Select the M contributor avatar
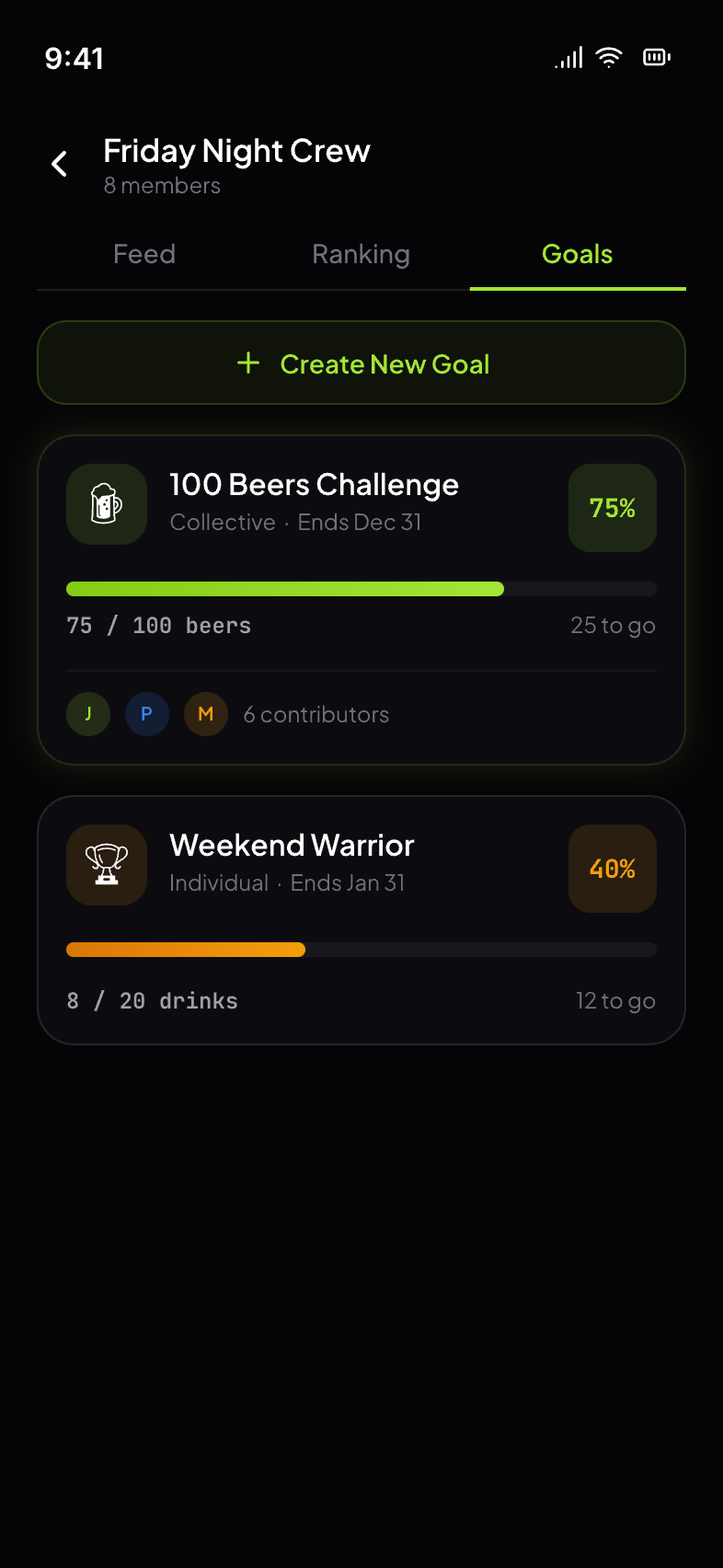723x1568 pixels. [x=206, y=714]
